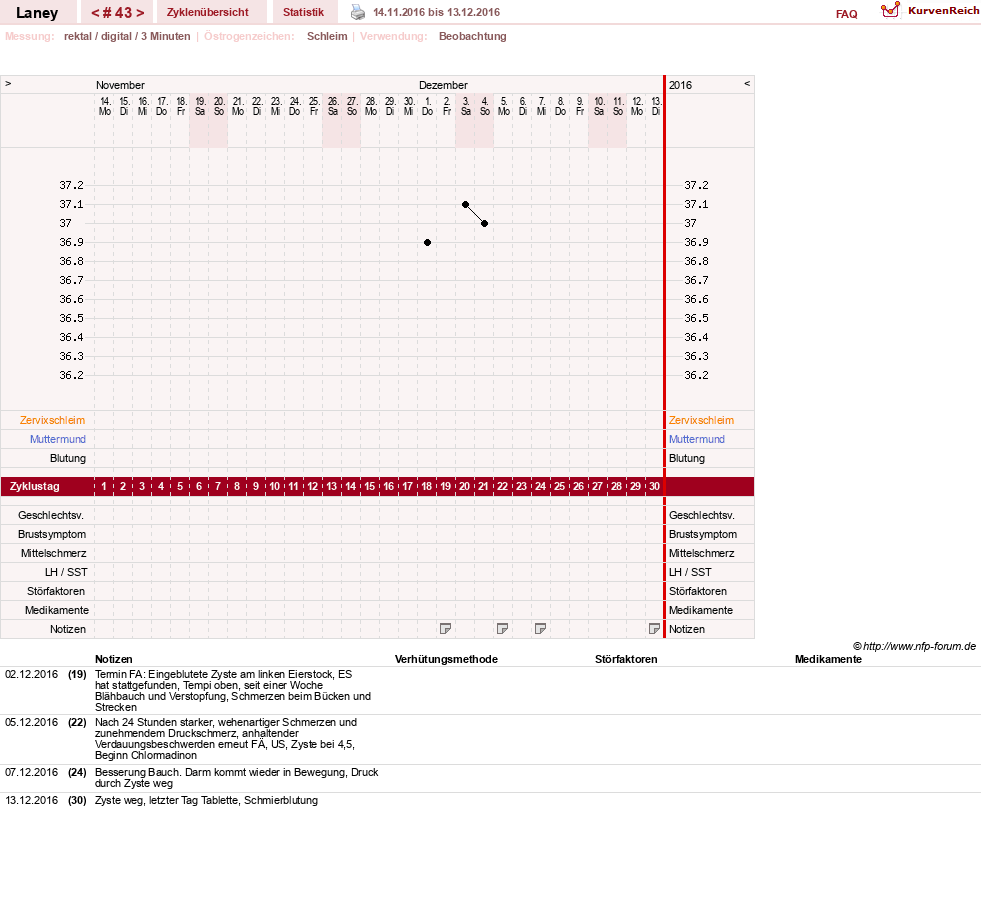Viewport: 981px width, 918px height.
Task: Click the printer icon next to the date range
Action: pyautogui.click(x=357, y=12)
